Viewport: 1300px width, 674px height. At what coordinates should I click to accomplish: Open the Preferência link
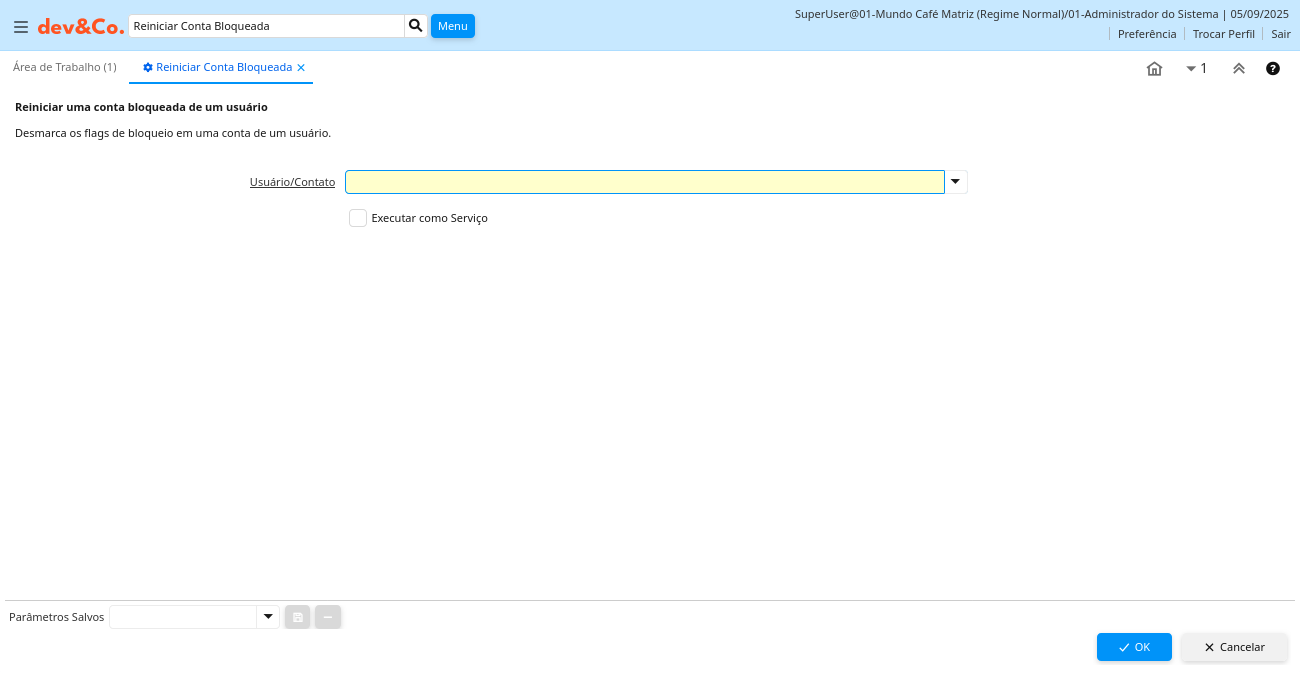1147,34
